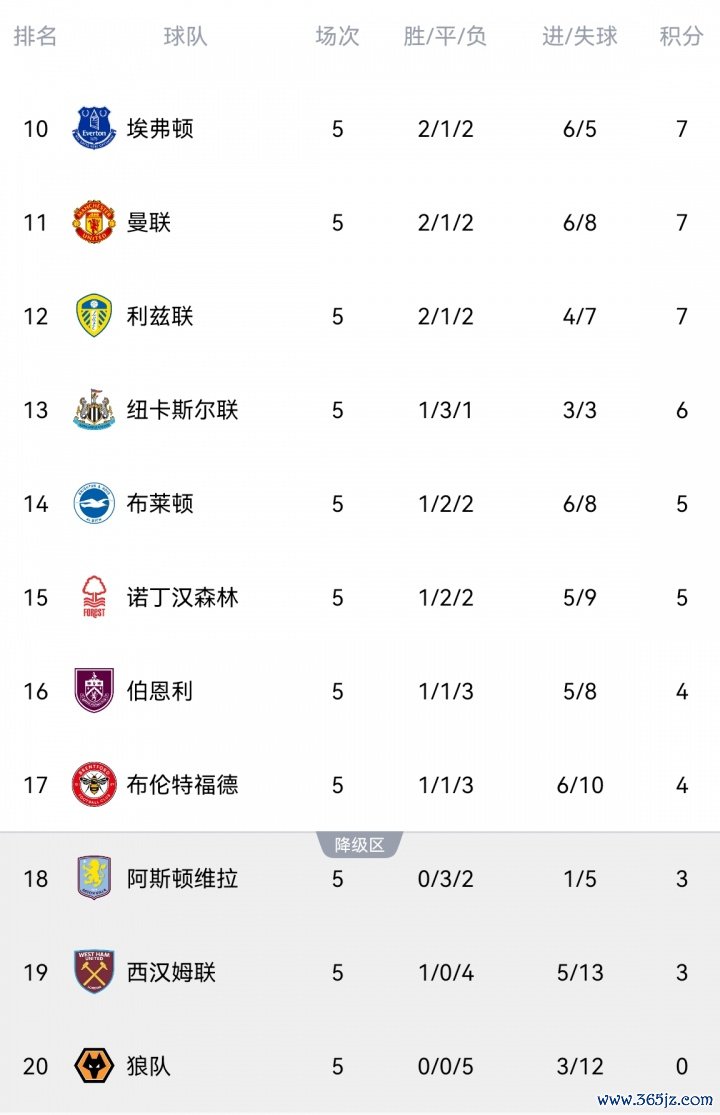Screen dimensions: 720x1115
Task: Open the www.365jz.com watermark link
Action: [655, 1099]
